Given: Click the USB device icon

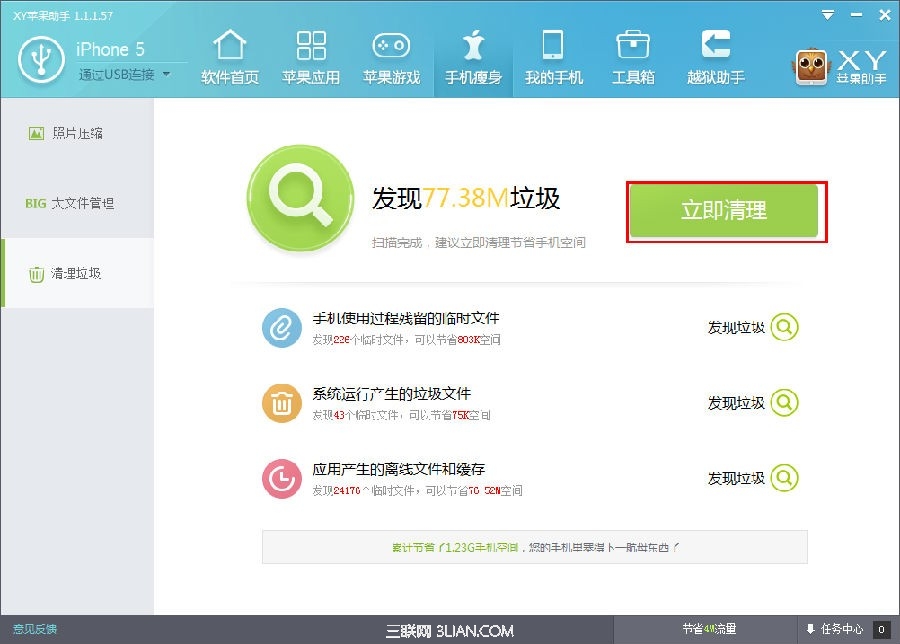Looking at the screenshot, I should pyautogui.click(x=41, y=59).
